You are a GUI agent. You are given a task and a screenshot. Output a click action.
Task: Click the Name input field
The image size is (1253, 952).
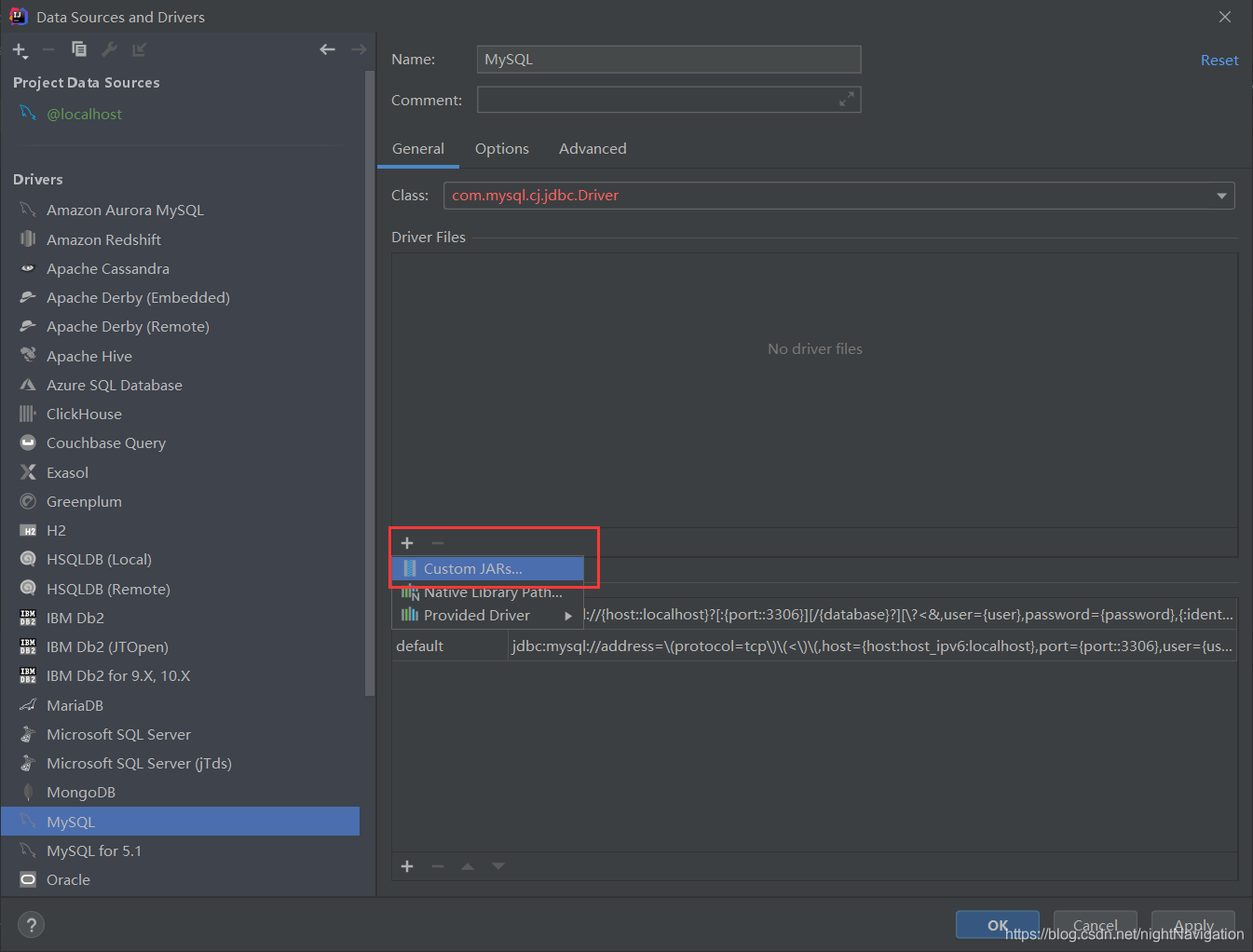click(x=669, y=60)
